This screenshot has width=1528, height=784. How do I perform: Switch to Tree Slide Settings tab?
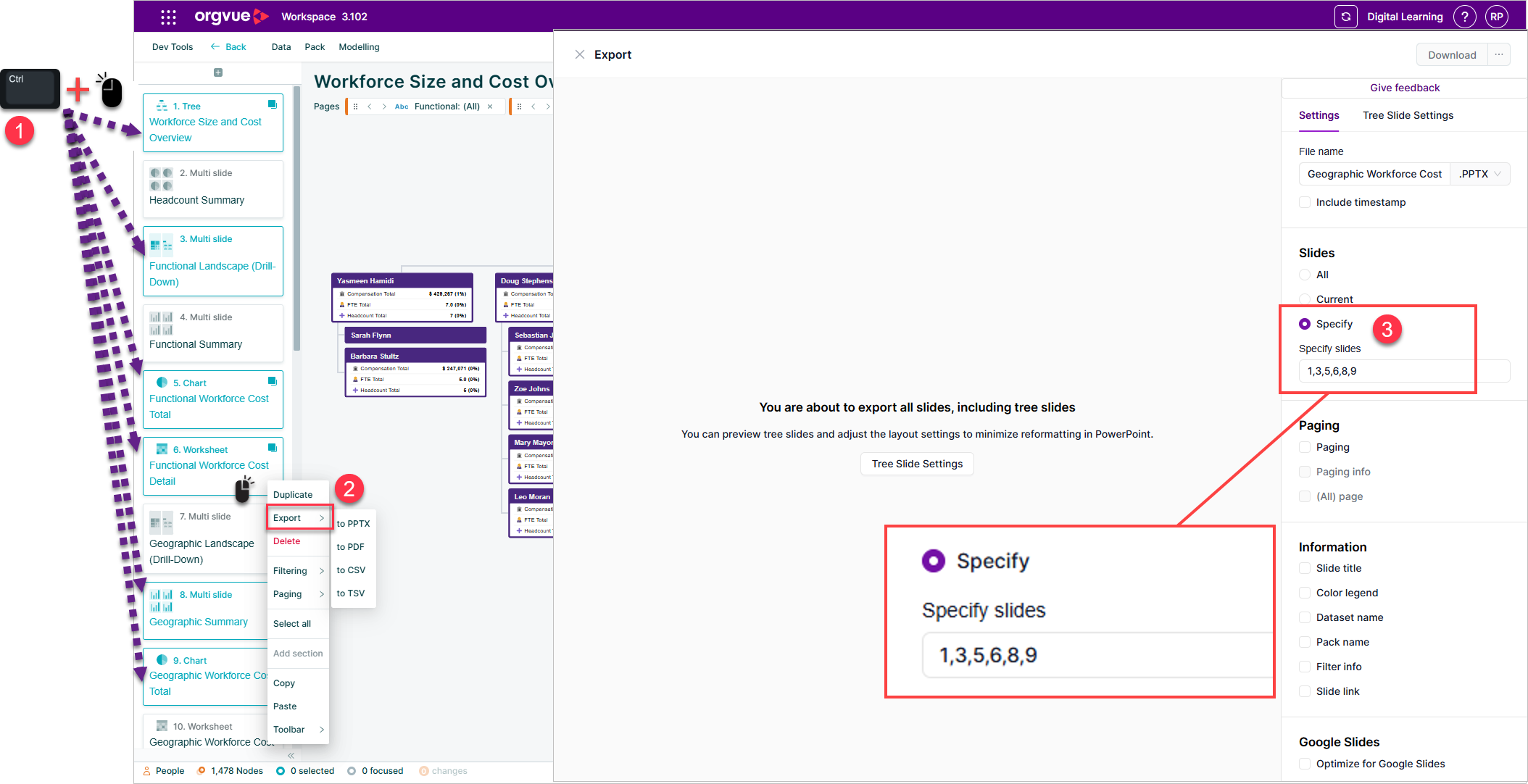click(x=1408, y=115)
